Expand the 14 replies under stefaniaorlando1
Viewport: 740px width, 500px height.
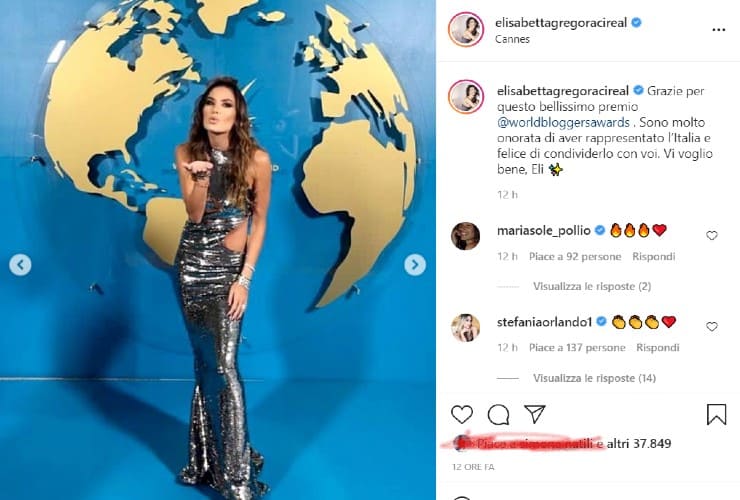[x=594, y=378]
